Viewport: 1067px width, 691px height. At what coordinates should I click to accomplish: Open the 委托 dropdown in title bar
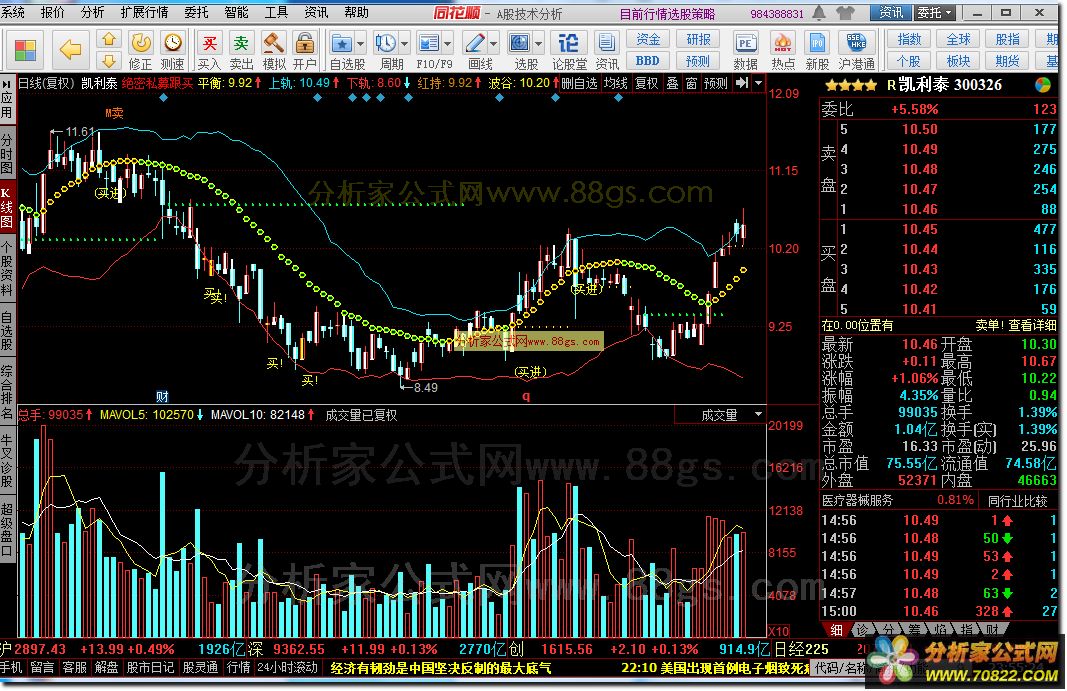(935, 12)
